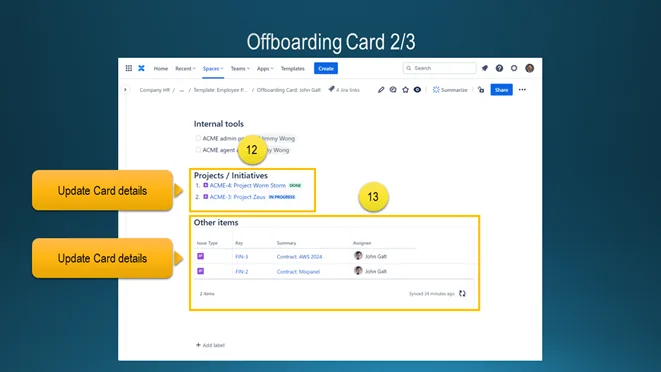
Task: Click the blue Share button
Action: point(501,90)
